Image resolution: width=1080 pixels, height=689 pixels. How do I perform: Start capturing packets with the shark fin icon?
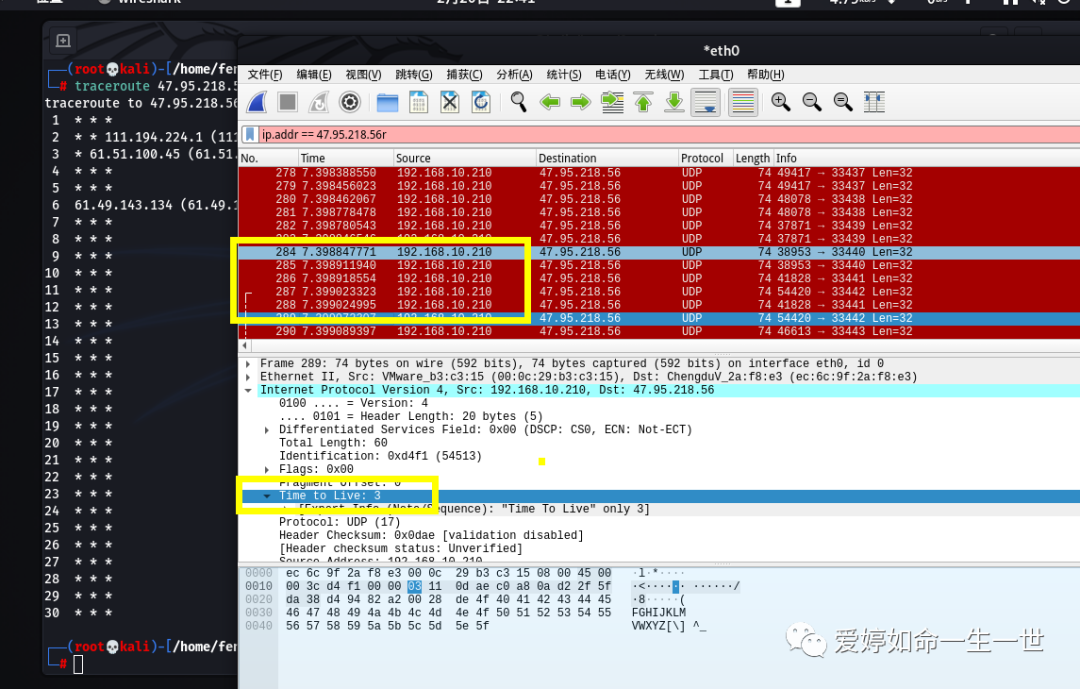257,103
